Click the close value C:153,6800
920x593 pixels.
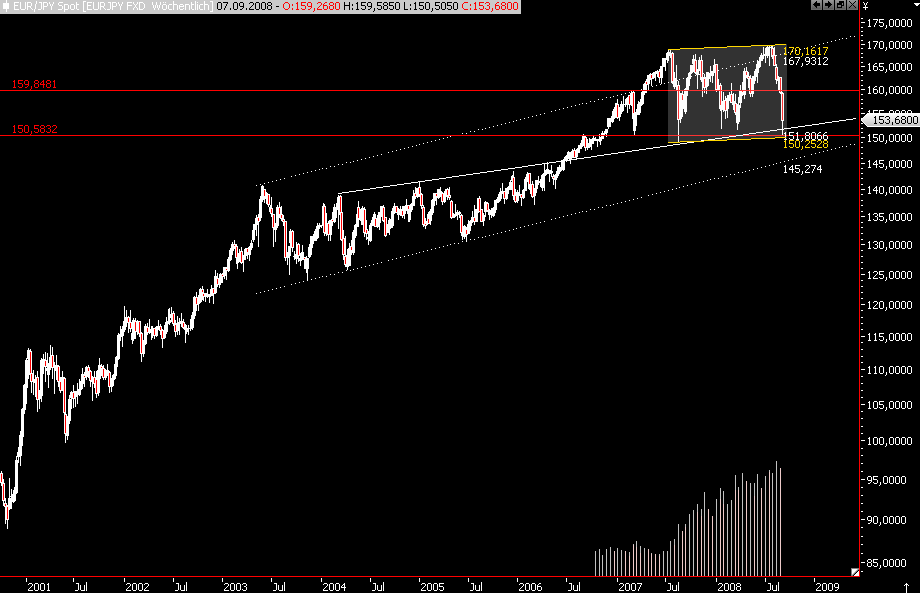490,6
